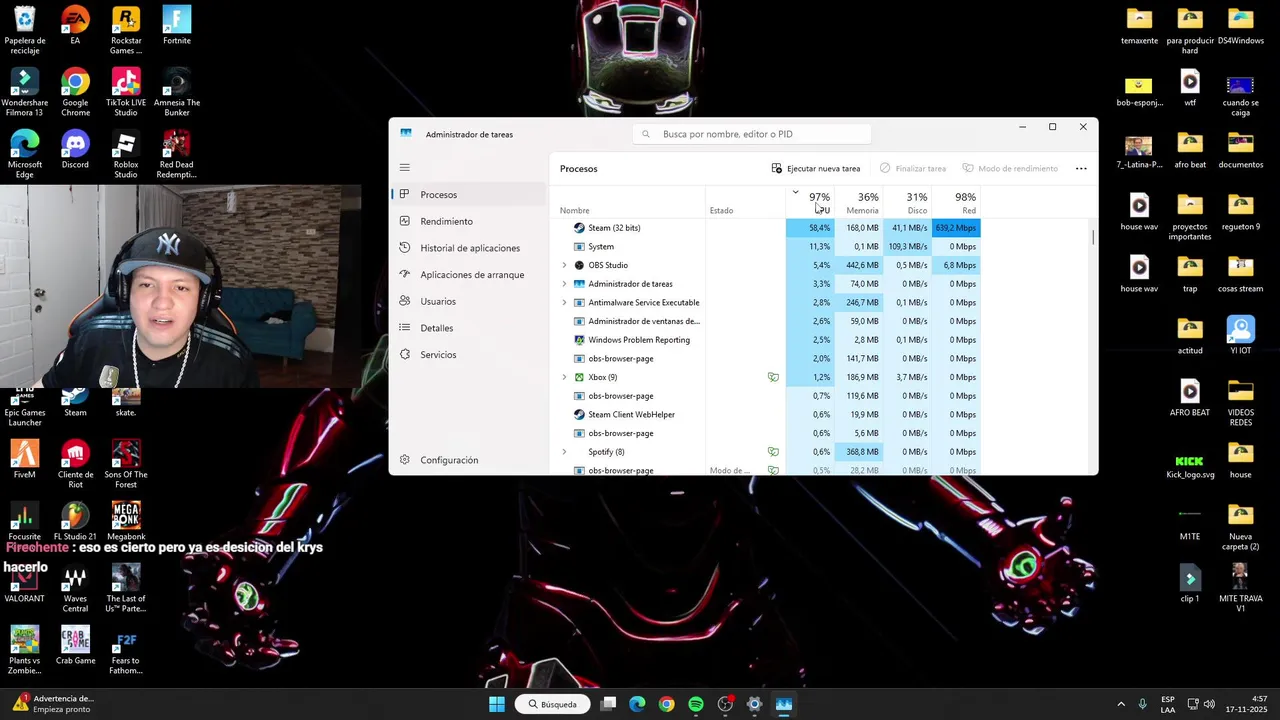This screenshot has width=1280, height=720.
Task: Click the Steam 639,2 Mbps network cell
Action: (x=955, y=228)
